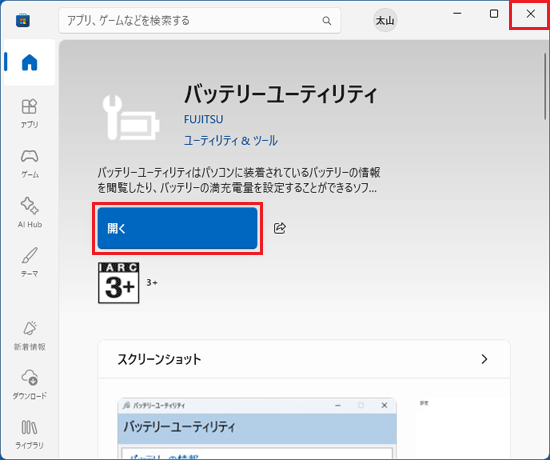This screenshot has height=460, width=550.
Task: Click the 3+ age rating text
Action: click(152, 282)
